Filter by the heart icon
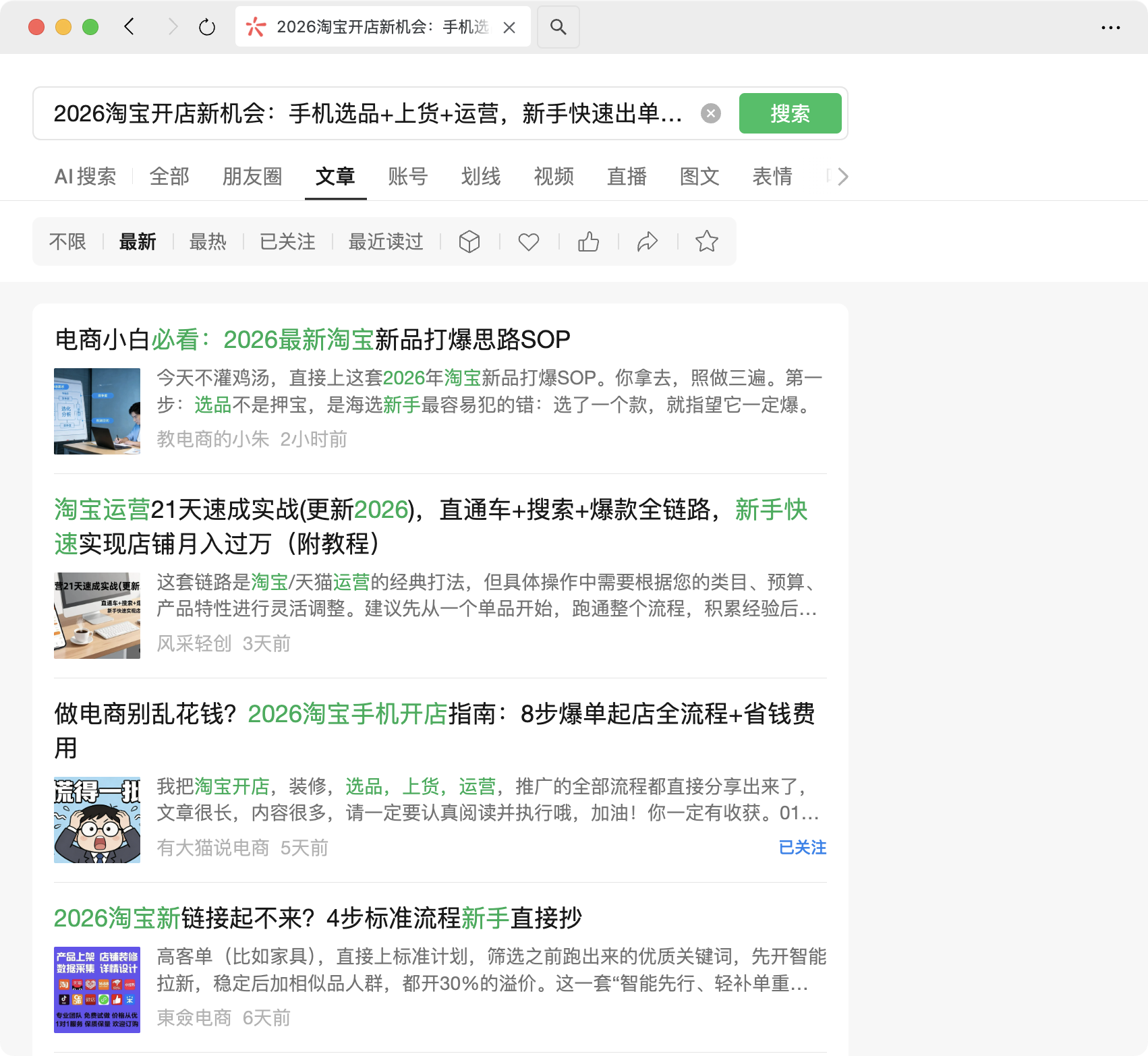The image size is (1148, 1056). pyautogui.click(x=529, y=241)
